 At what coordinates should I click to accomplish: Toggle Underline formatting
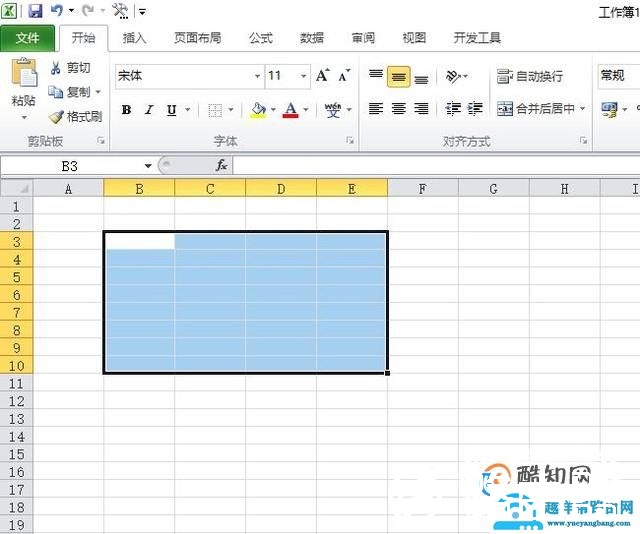[171, 110]
